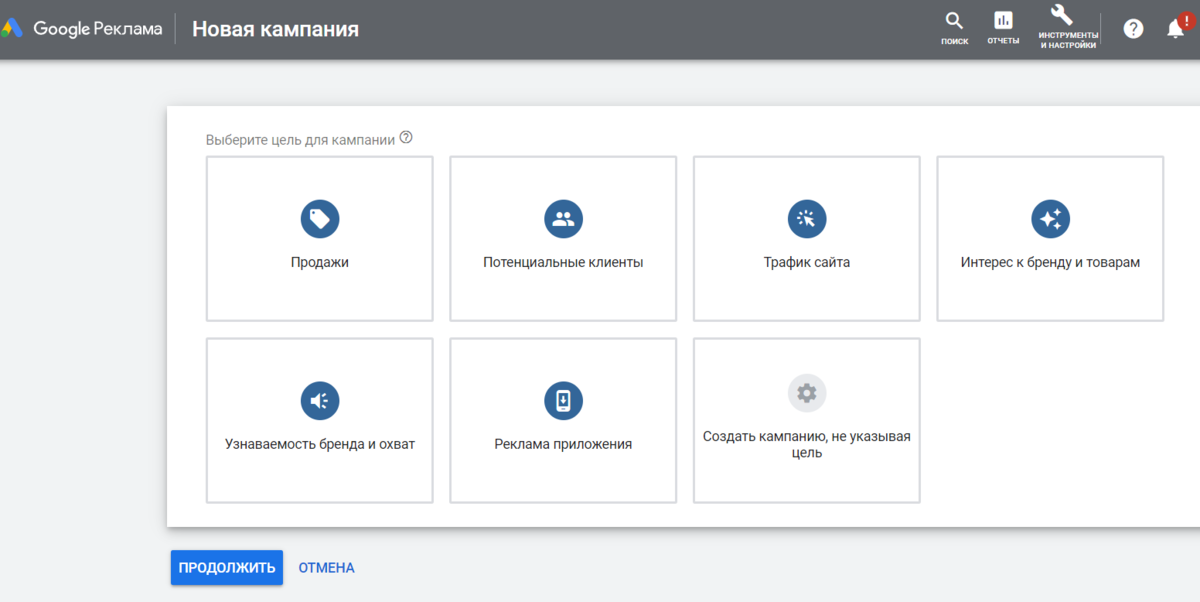Image resolution: width=1200 pixels, height=602 pixels.
Task: Click the «Поиск» label in header
Action: [955, 41]
